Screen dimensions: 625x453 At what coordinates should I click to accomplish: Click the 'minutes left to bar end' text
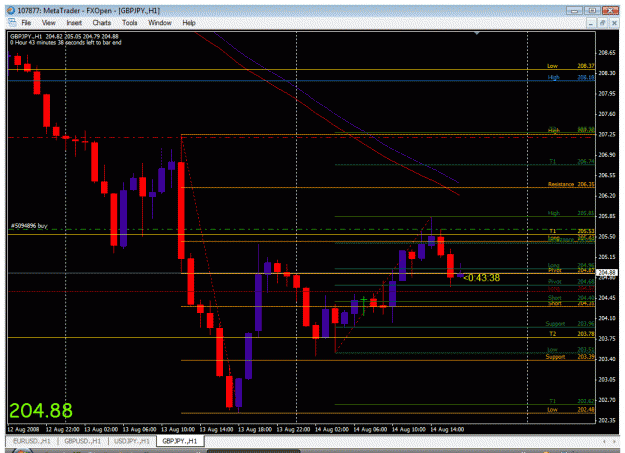click(x=66, y=42)
